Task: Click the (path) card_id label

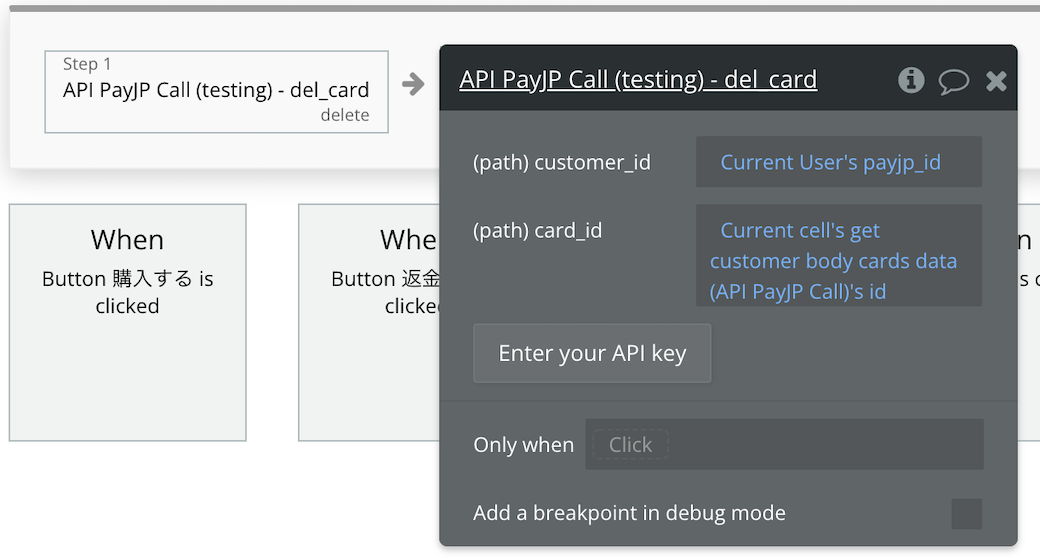Action: (x=537, y=230)
